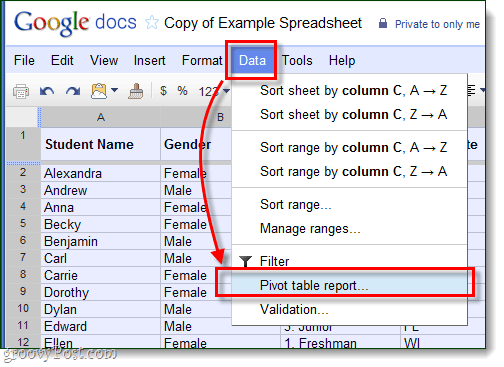Click the WI cell in row 12

coord(443,343)
